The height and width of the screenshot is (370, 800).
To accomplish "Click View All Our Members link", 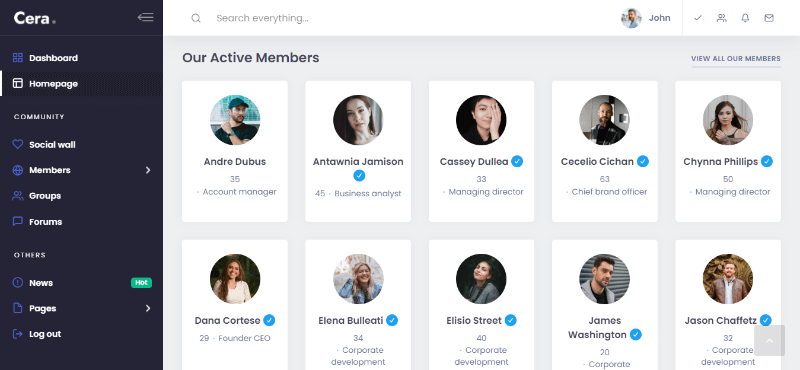I will coord(736,59).
